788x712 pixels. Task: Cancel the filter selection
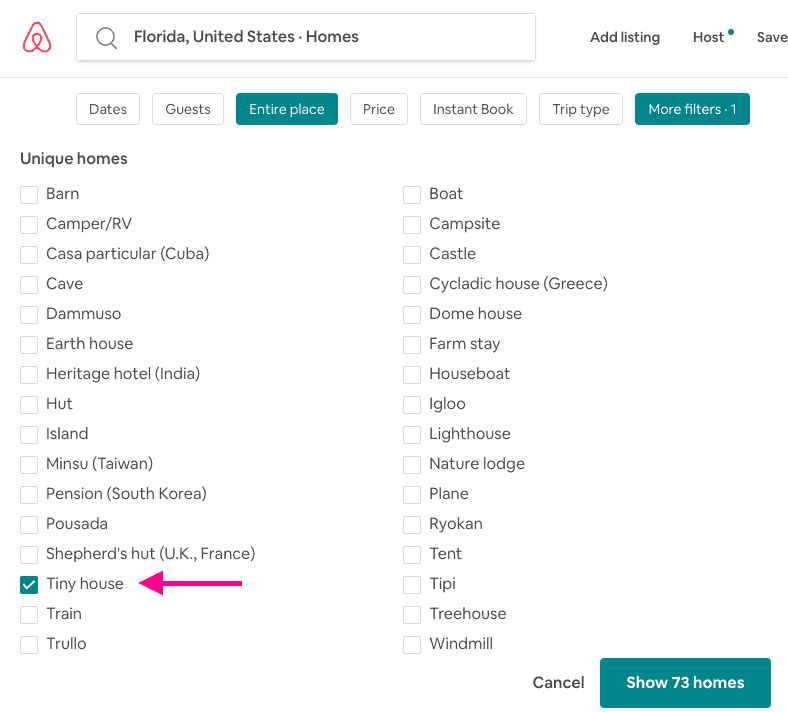point(558,683)
